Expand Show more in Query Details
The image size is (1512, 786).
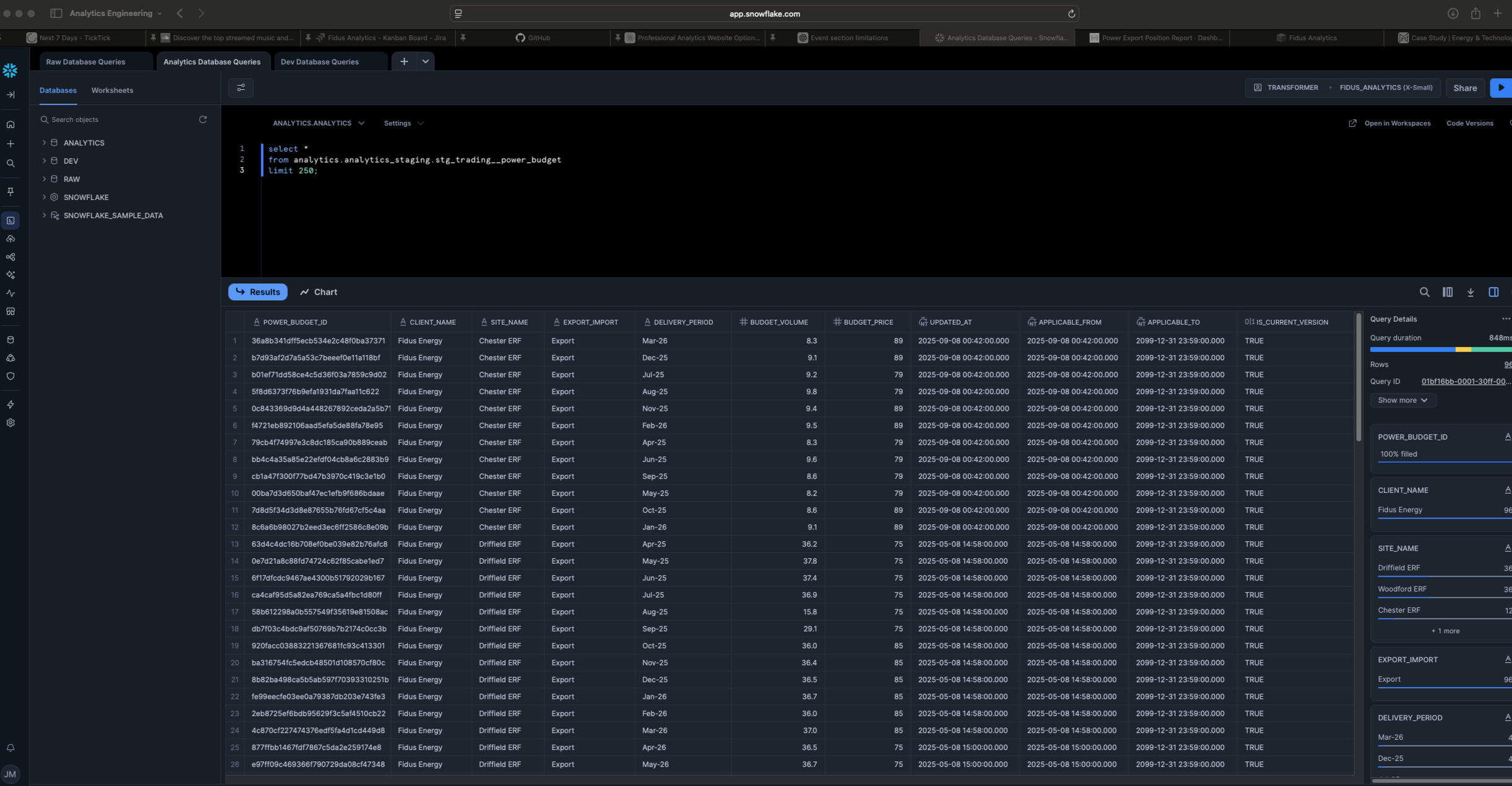(x=1402, y=400)
